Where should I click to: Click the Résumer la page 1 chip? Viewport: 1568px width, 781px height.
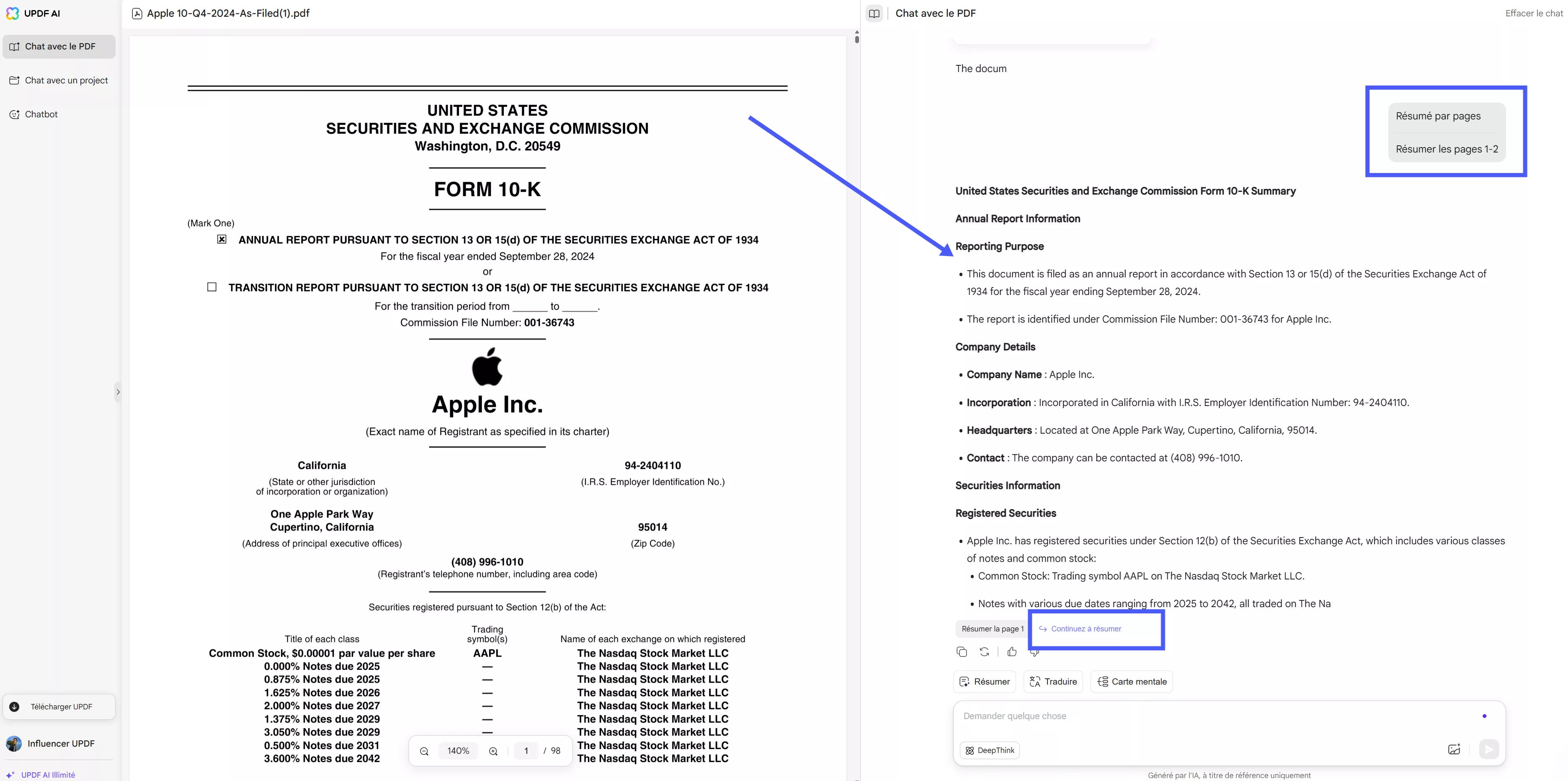(992, 629)
